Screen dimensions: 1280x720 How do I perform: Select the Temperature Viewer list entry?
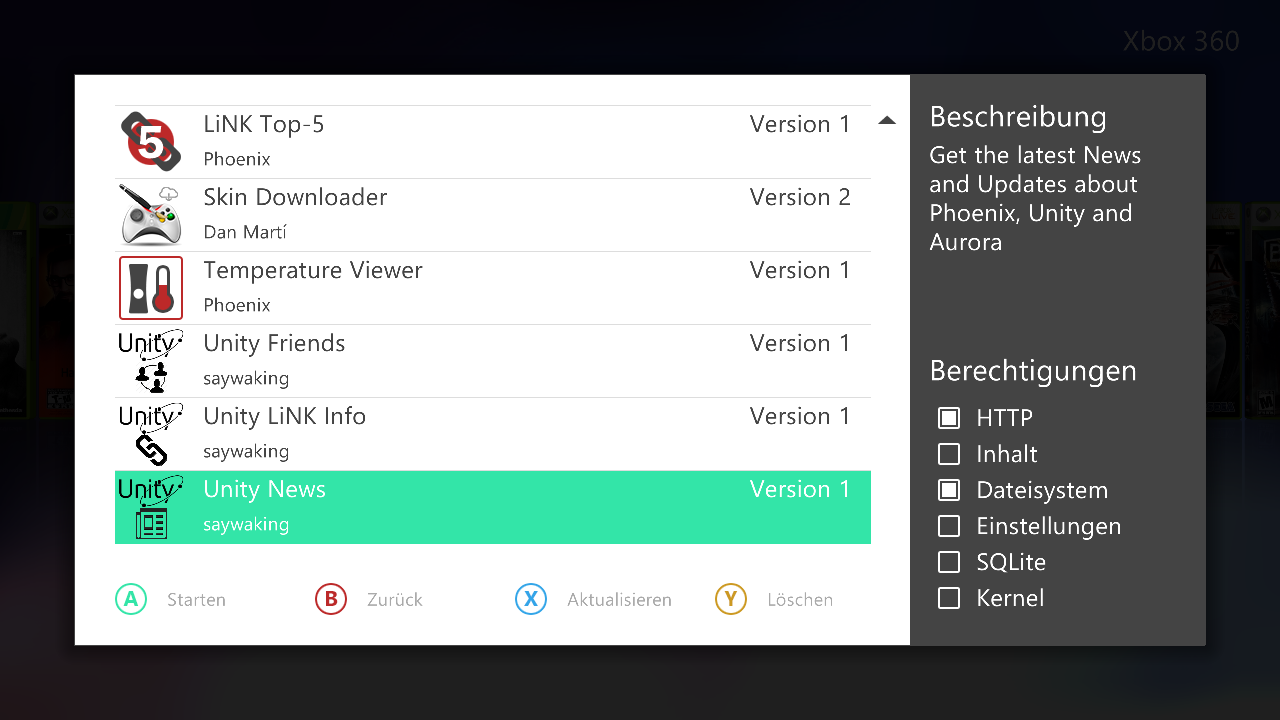[493, 288]
